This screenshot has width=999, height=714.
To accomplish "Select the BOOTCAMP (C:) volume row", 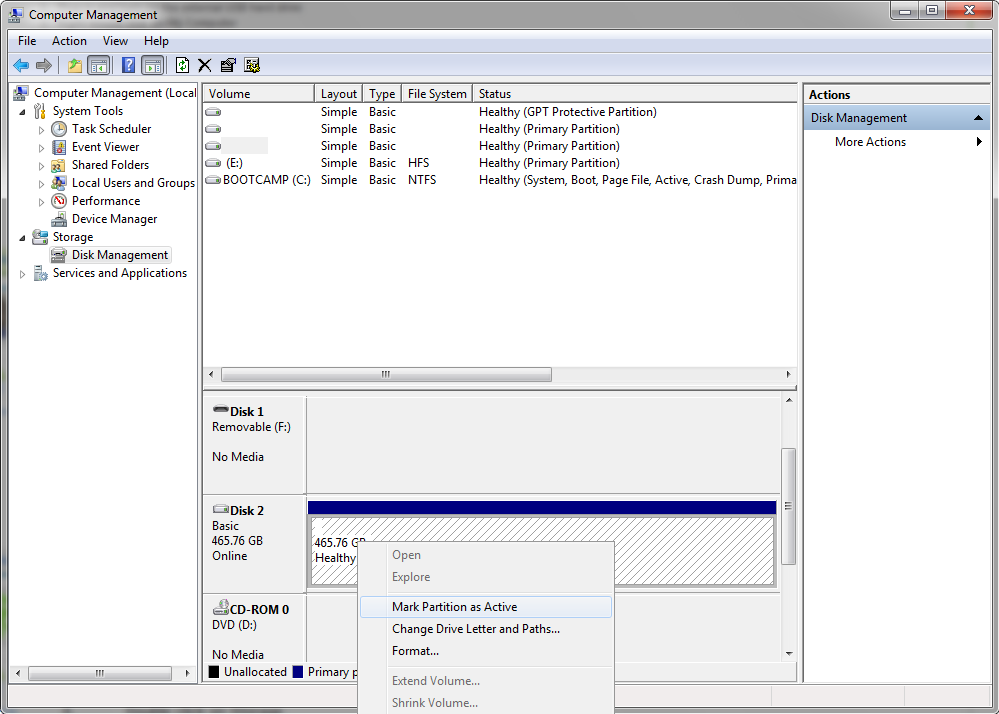I will (x=500, y=180).
